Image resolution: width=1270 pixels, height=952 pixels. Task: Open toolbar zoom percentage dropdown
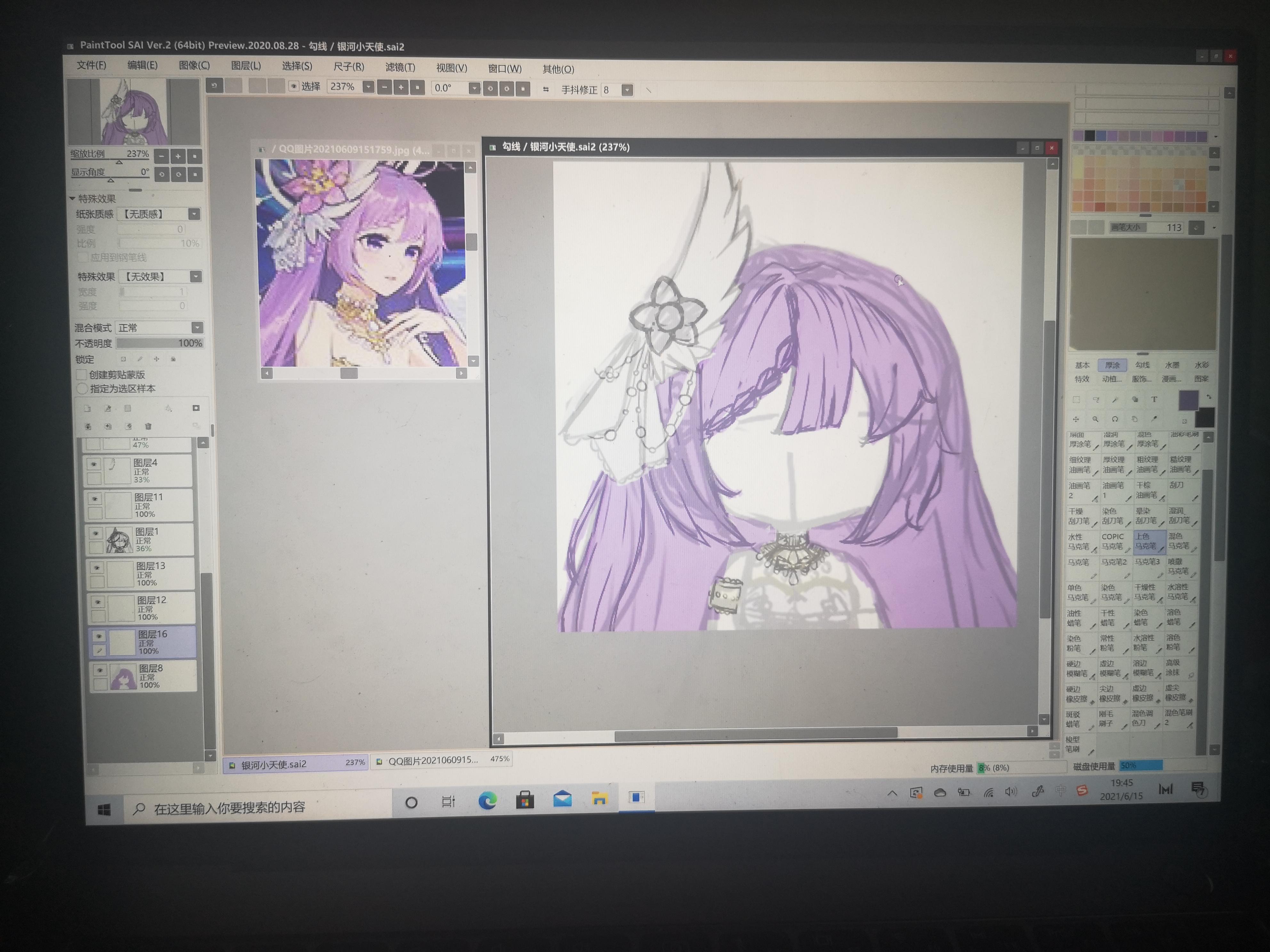[368, 87]
